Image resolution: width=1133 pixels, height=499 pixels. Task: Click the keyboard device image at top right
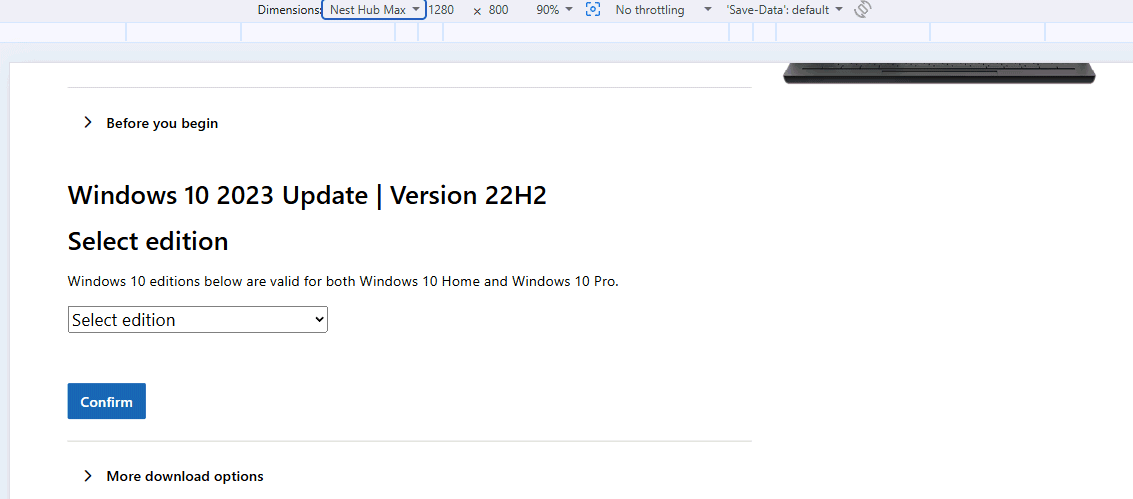(x=939, y=73)
